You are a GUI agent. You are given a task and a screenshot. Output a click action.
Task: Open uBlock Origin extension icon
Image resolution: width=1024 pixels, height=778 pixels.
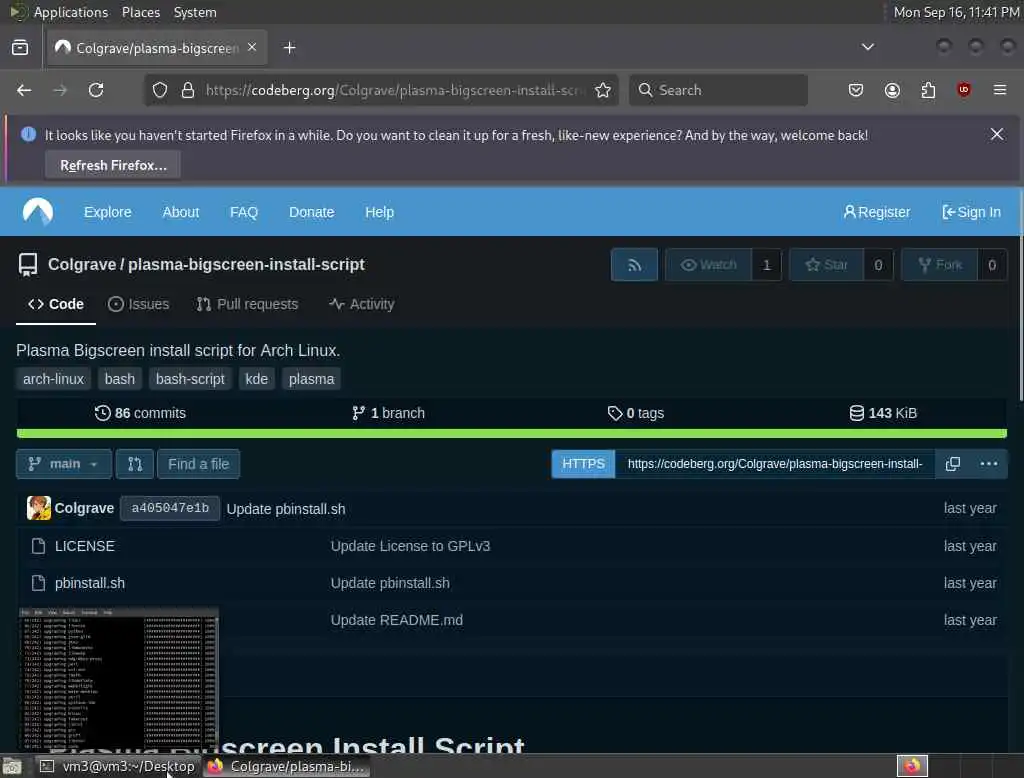[964, 90]
